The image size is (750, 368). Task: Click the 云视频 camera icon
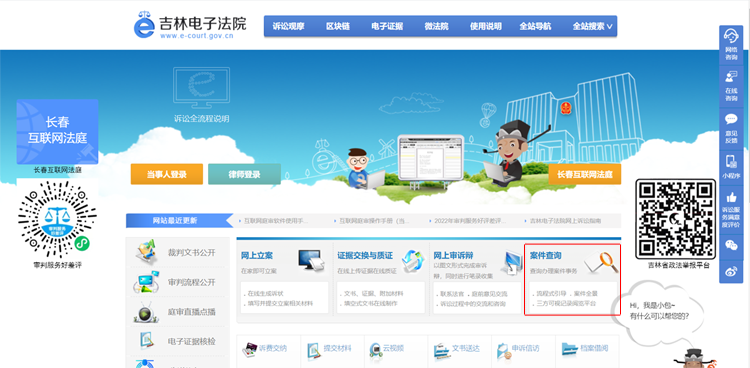[x=375, y=351]
